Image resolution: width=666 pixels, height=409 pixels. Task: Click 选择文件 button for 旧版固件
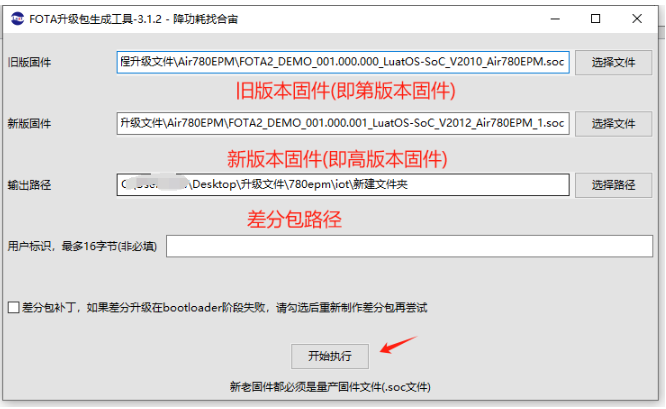pyautogui.click(x=613, y=62)
